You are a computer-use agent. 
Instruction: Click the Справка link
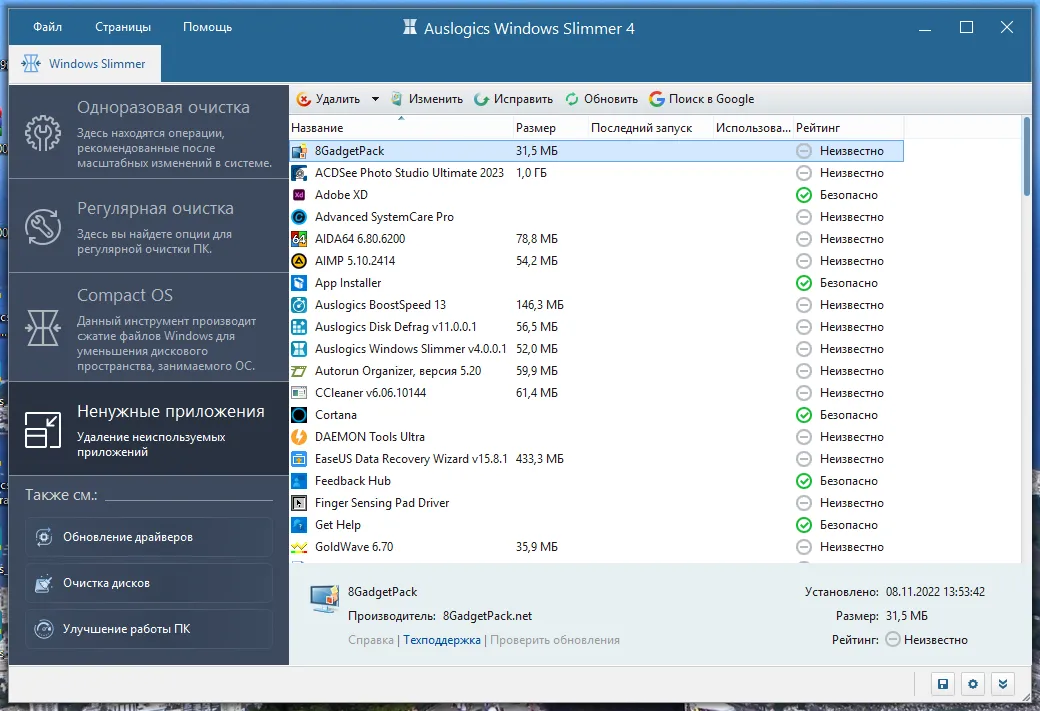pos(371,640)
